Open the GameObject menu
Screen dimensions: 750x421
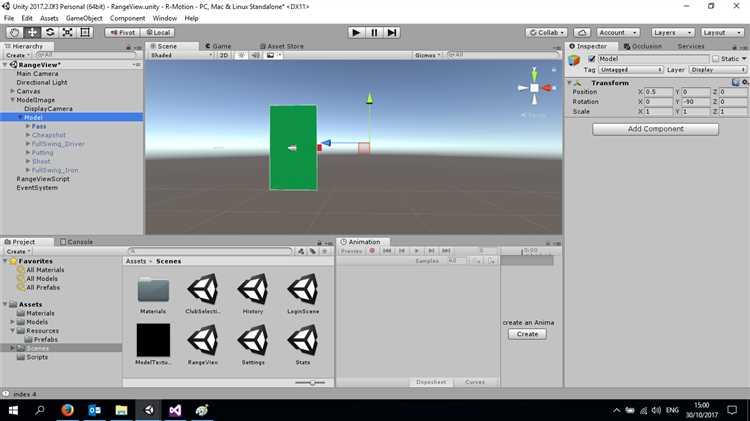coord(84,18)
